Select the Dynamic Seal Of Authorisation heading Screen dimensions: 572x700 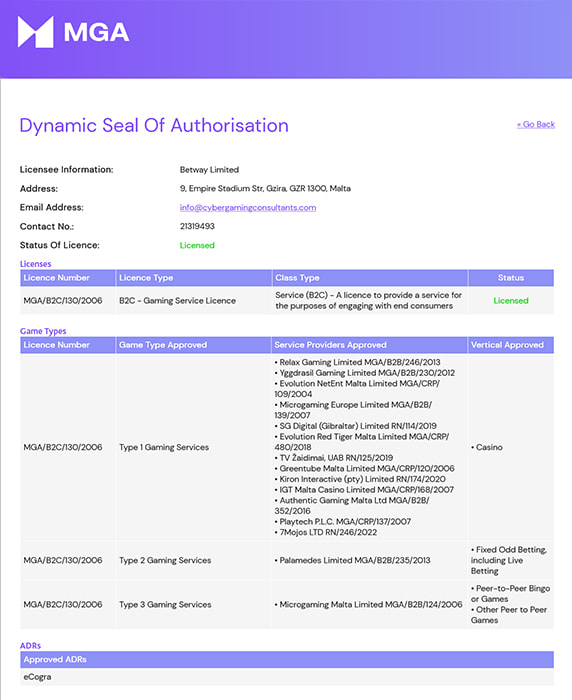click(154, 125)
